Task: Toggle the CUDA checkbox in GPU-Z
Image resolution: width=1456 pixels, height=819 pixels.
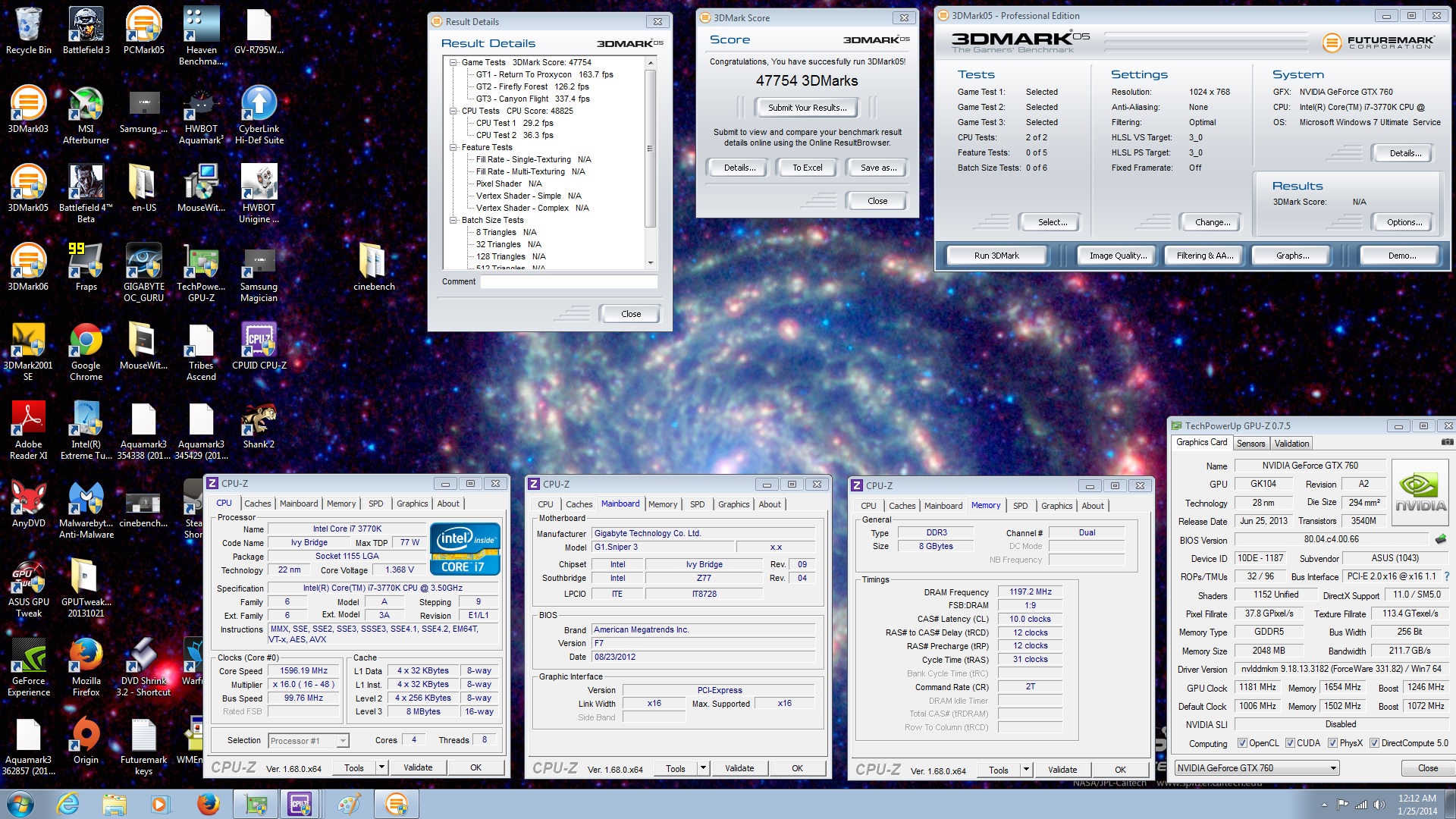Action: pyautogui.click(x=1290, y=743)
